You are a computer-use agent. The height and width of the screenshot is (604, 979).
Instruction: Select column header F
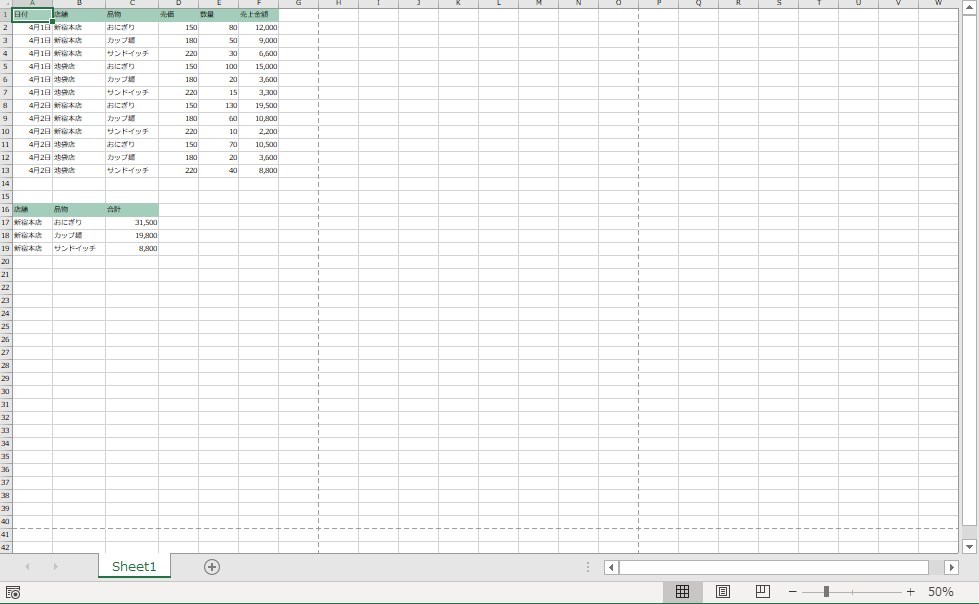click(258, 4)
